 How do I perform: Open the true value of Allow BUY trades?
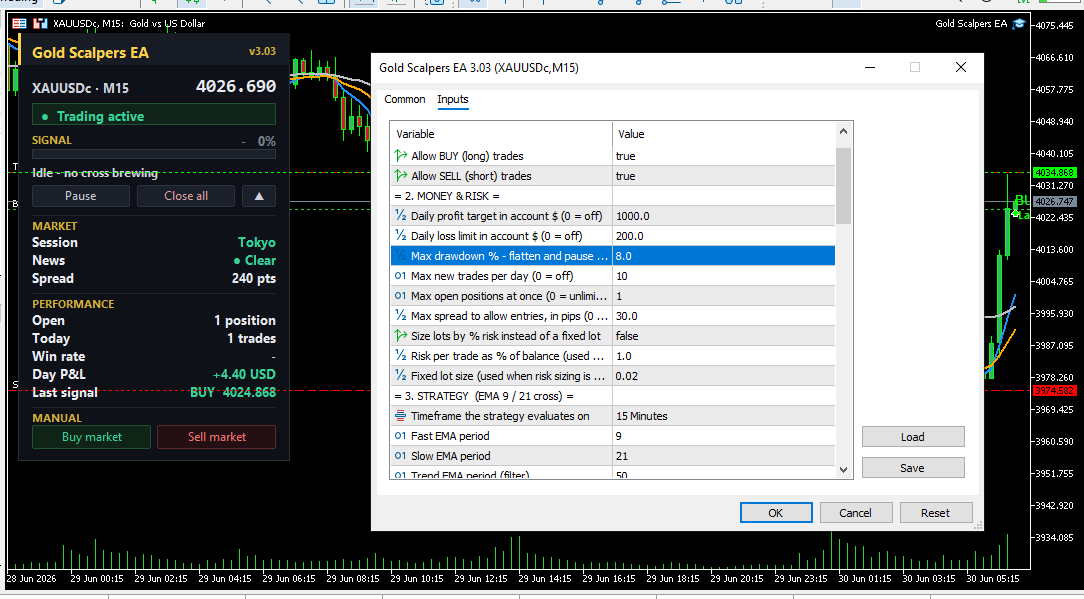724,156
